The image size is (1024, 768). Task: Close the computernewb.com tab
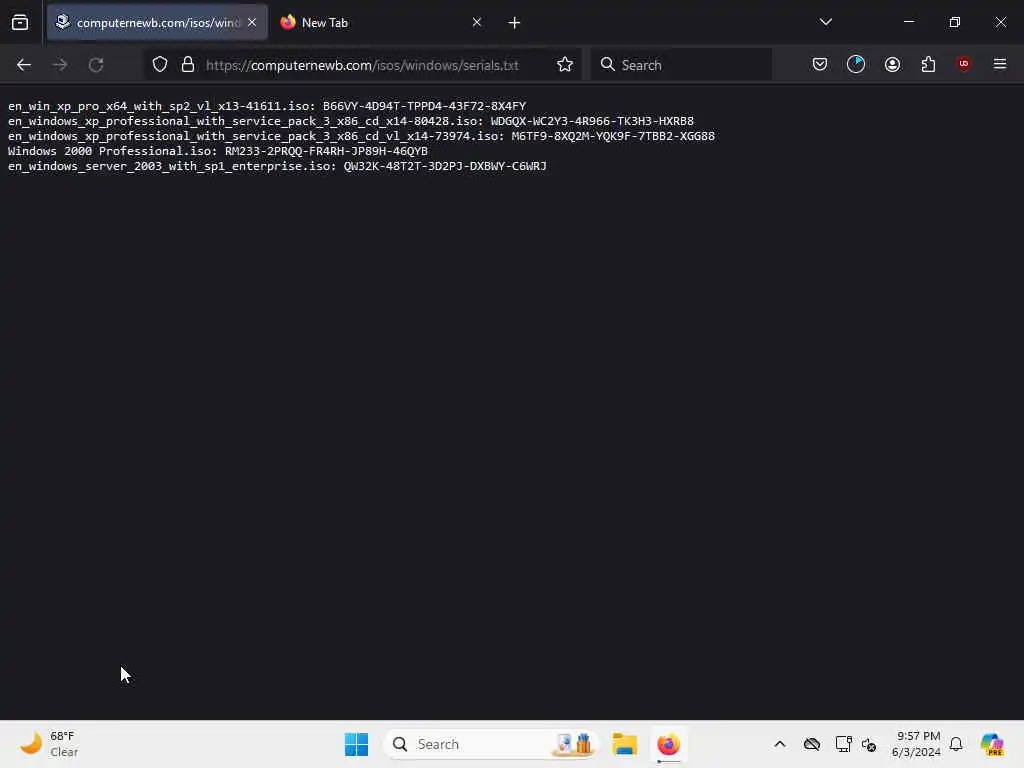tap(252, 22)
